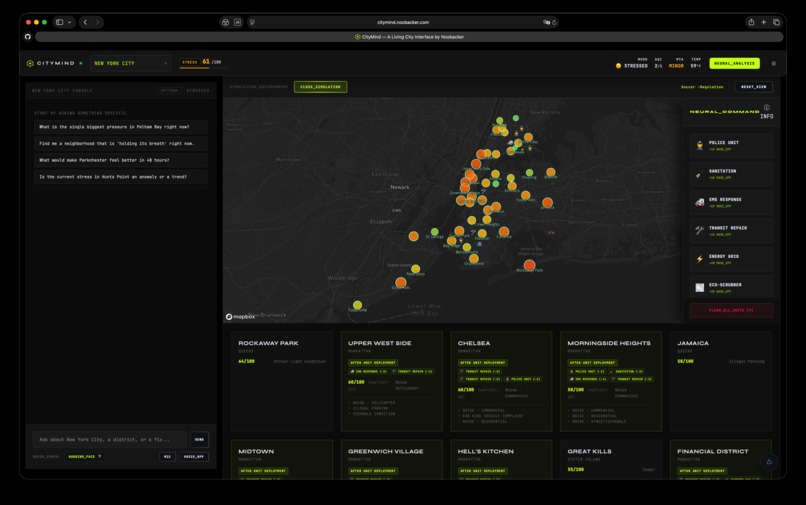Choose the 'holding its breath' neighborhood prompt

[x=121, y=143]
